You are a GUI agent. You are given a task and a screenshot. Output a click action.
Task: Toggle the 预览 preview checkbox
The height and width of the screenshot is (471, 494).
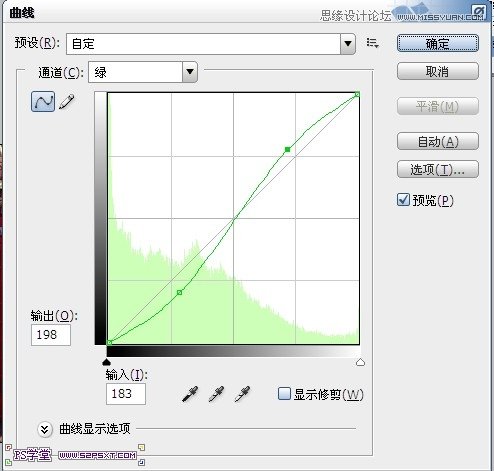(403, 200)
